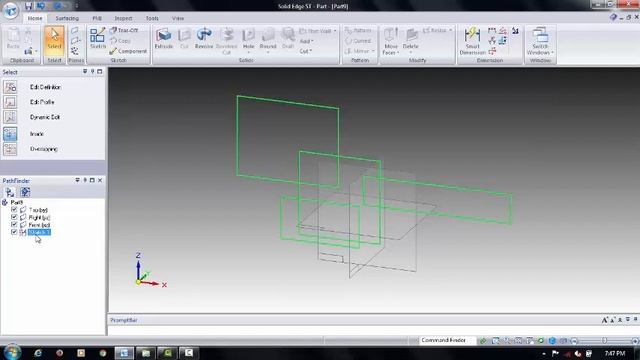Click the Undo icon in quick access toolbar
Viewport: 640px width, 360px height.
pos(41,6)
